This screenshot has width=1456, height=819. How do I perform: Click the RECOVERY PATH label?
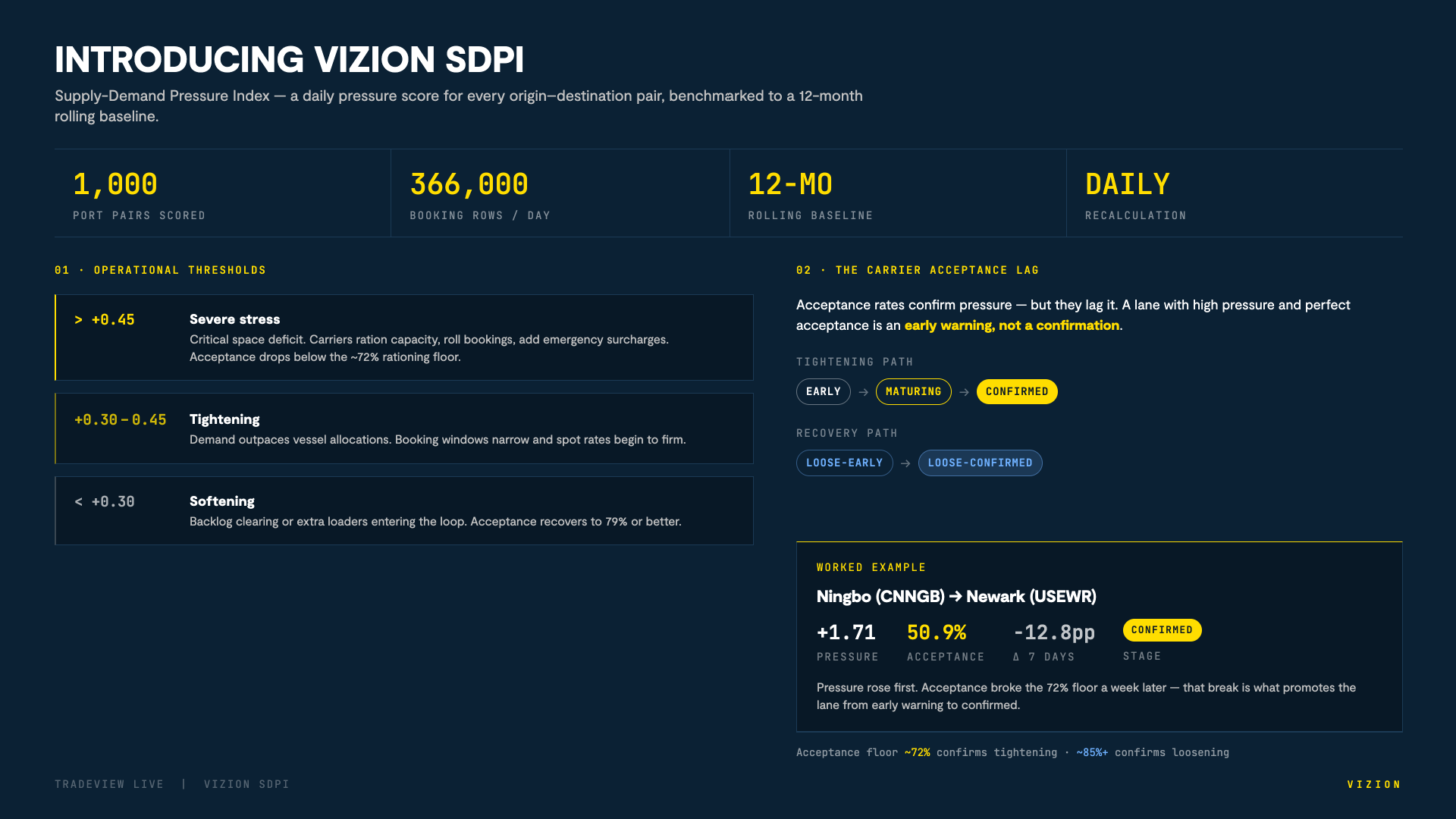pos(847,433)
